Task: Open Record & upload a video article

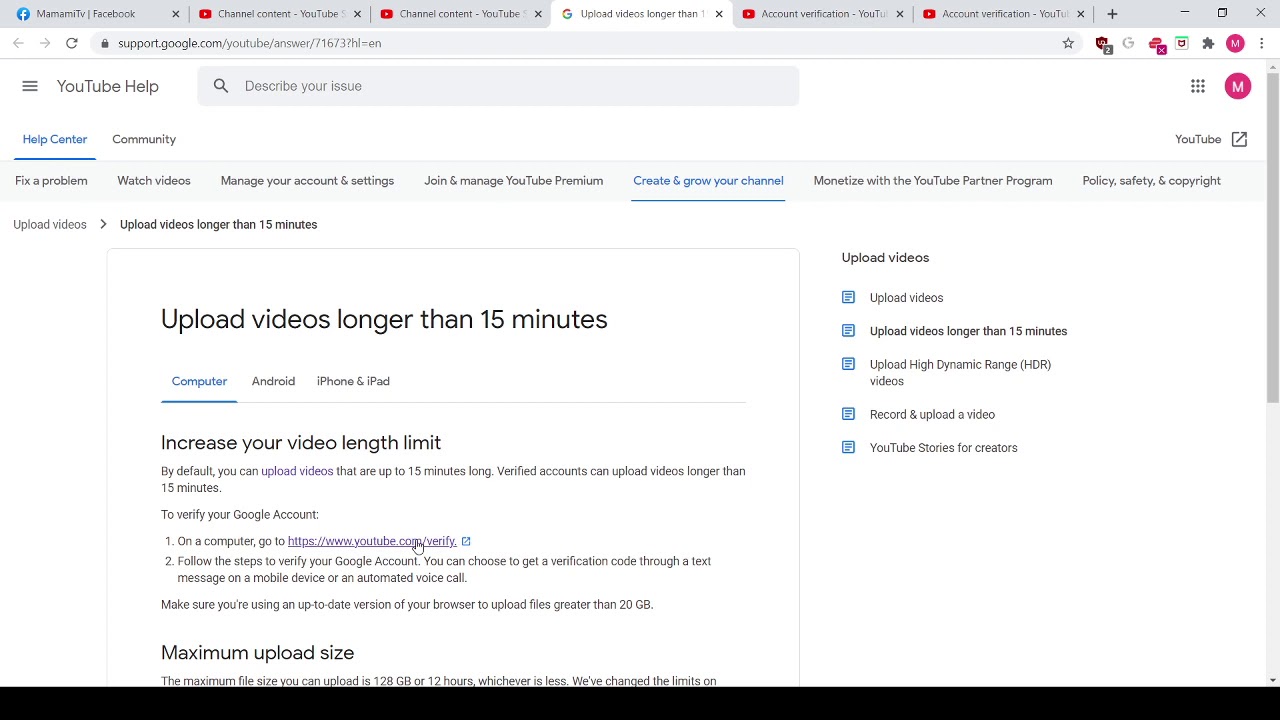Action: click(x=932, y=414)
